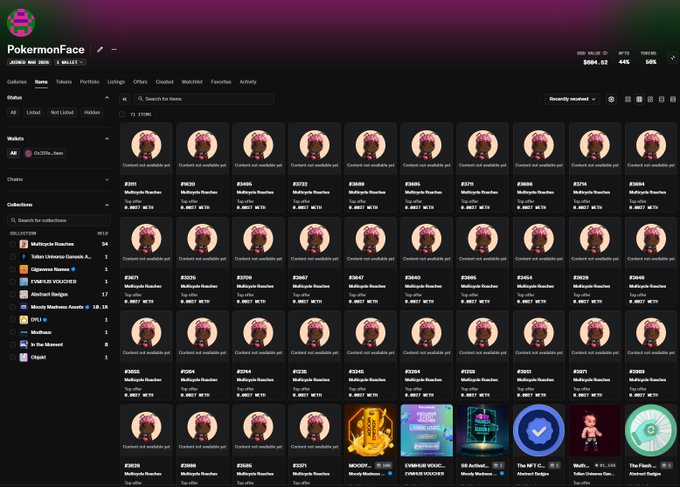Select the All status filter button
This screenshot has height=487, width=680.
tap(13, 112)
